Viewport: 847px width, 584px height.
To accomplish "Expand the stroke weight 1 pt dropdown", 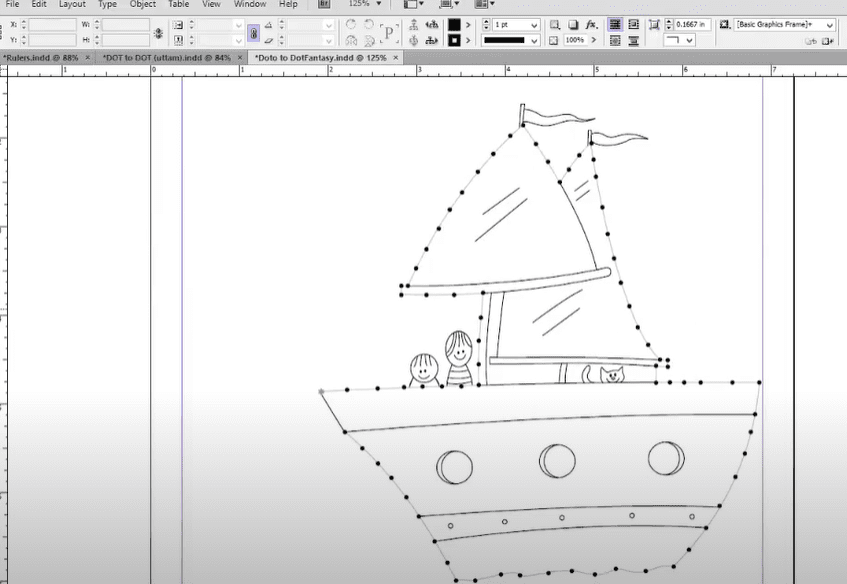I will tap(535, 24).
